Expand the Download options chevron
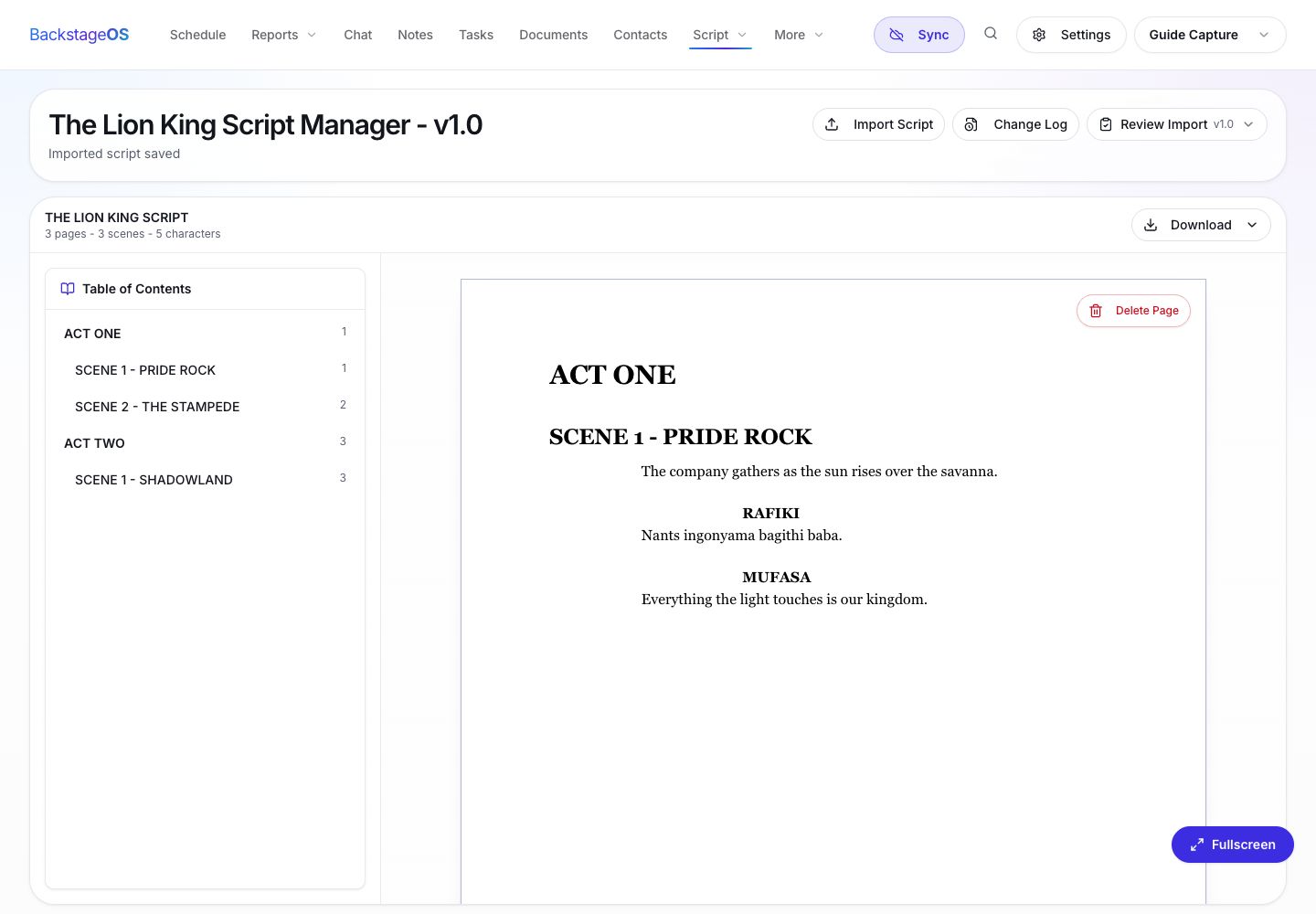Image resolution: width=1316 pixels, height=914 pixels. tap(1252, 225)
